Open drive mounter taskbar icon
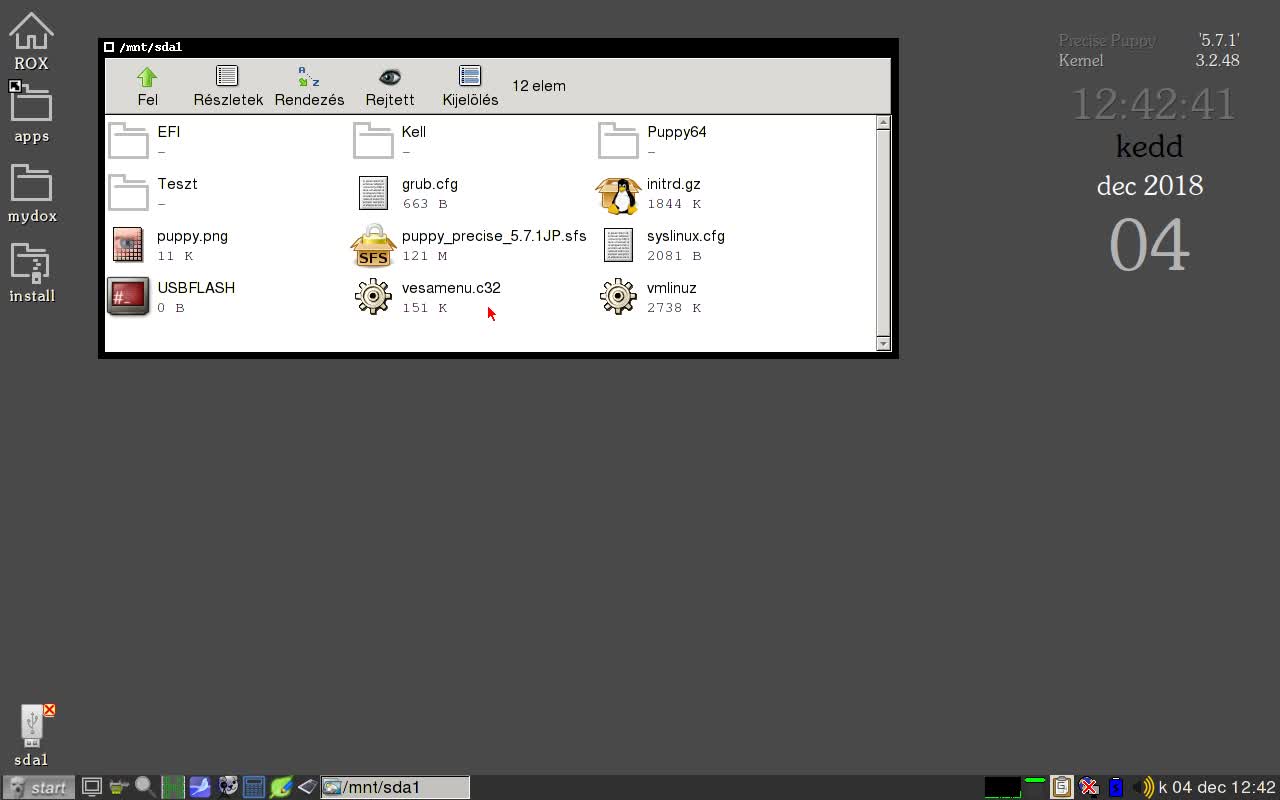This screenshot has width=1280, height=800. point(119,787)
